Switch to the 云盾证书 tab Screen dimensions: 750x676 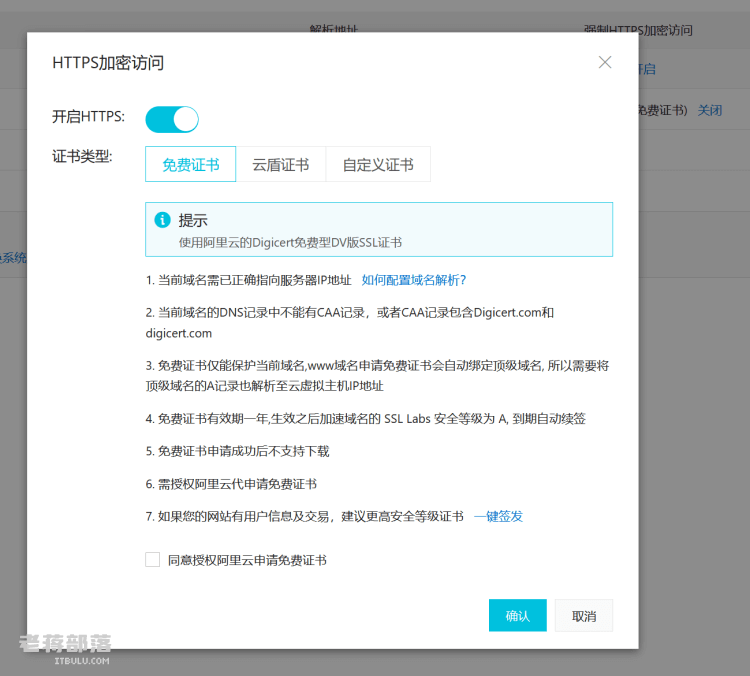(281, 164)
